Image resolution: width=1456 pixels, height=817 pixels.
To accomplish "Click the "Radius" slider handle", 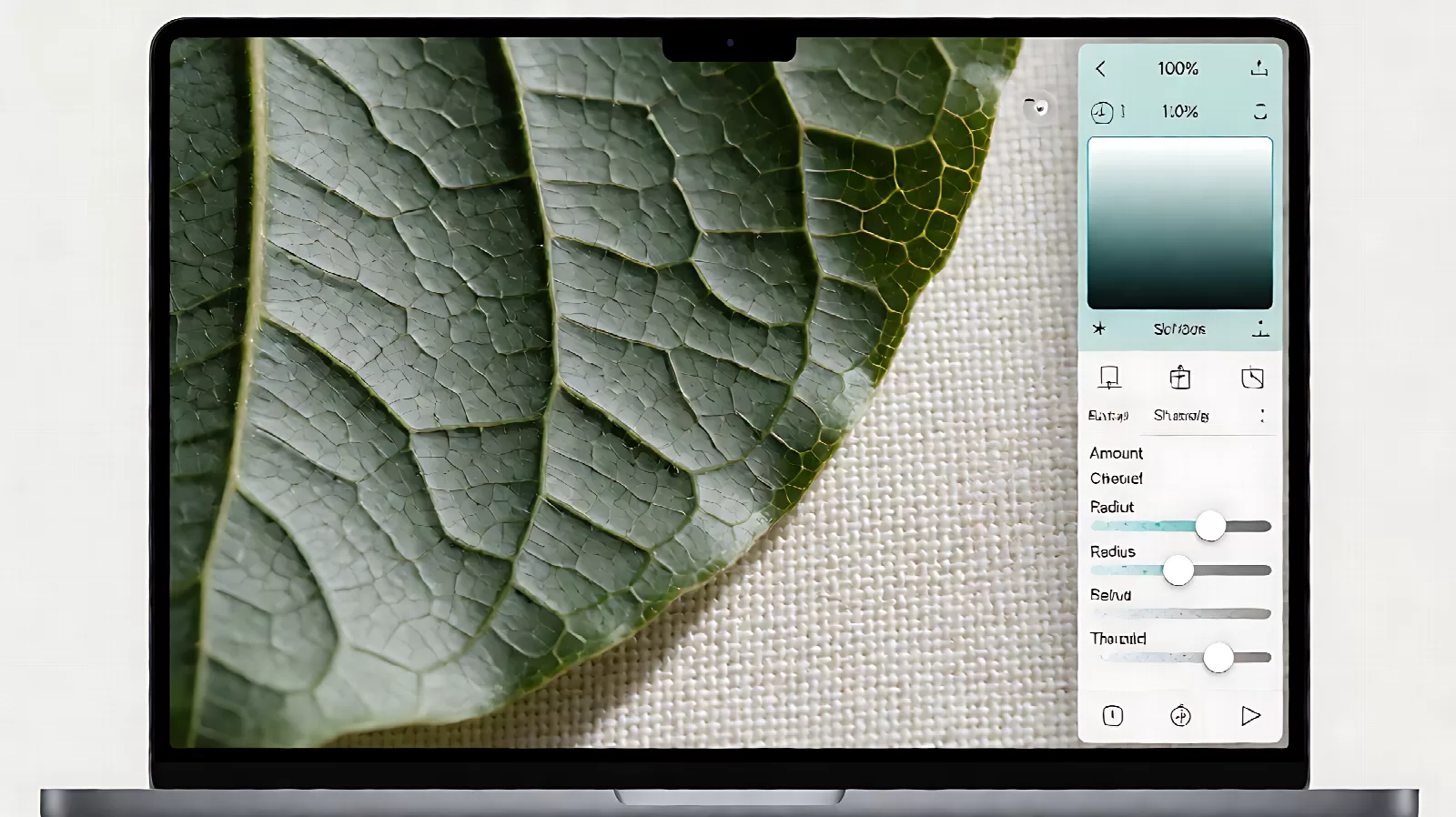I will click(1178, 570).
